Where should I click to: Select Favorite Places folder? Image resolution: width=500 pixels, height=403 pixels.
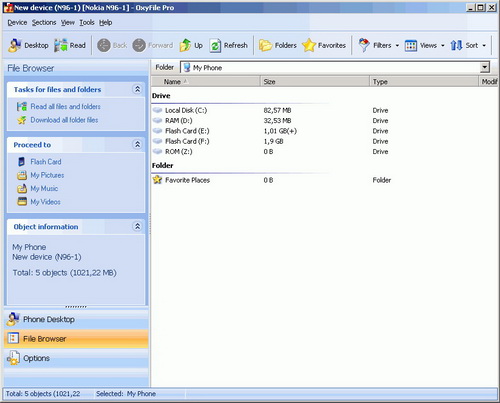(188, 180)
